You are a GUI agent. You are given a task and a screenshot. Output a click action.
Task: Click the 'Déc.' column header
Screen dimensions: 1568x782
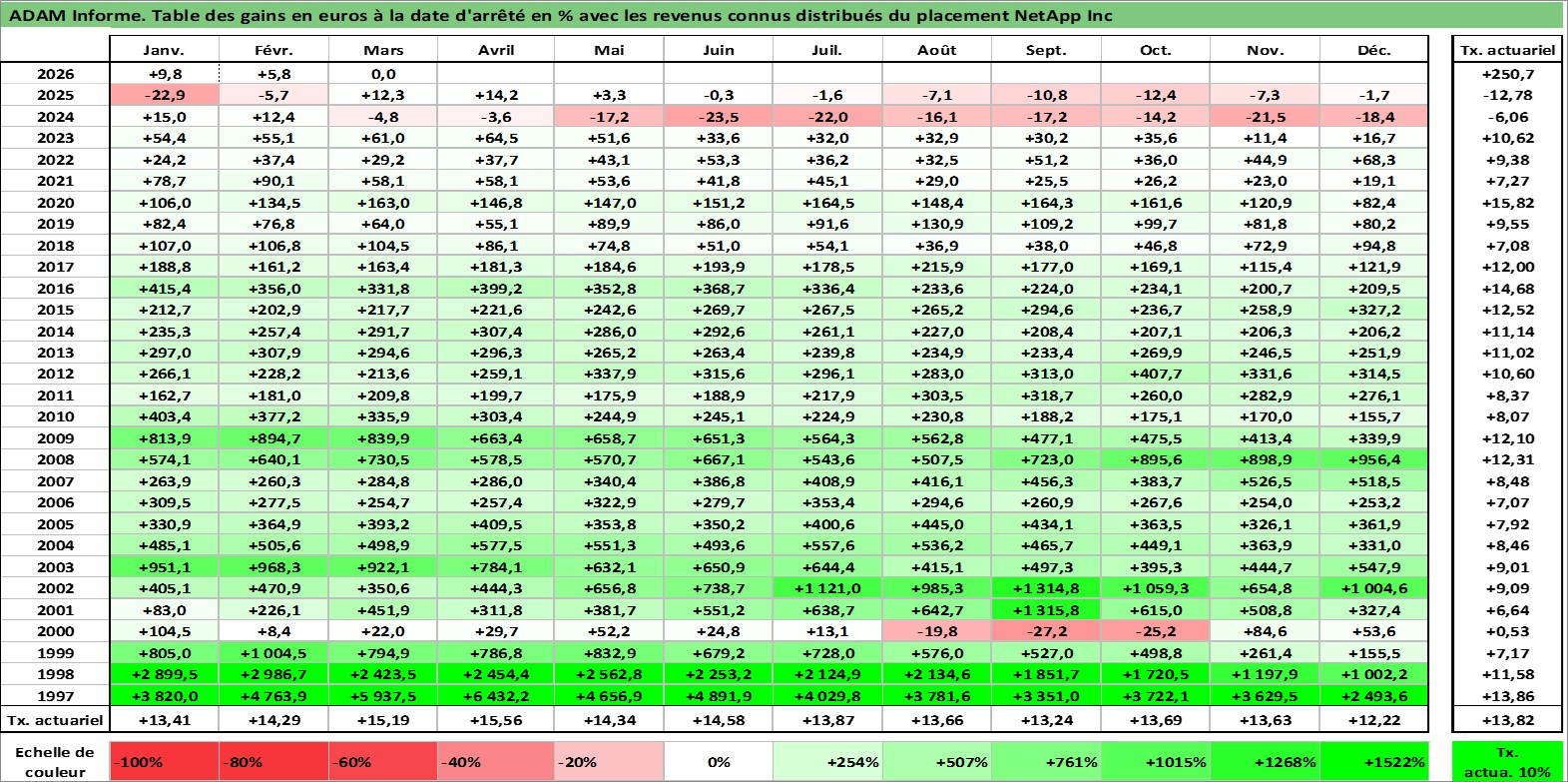pos(1374,50)
